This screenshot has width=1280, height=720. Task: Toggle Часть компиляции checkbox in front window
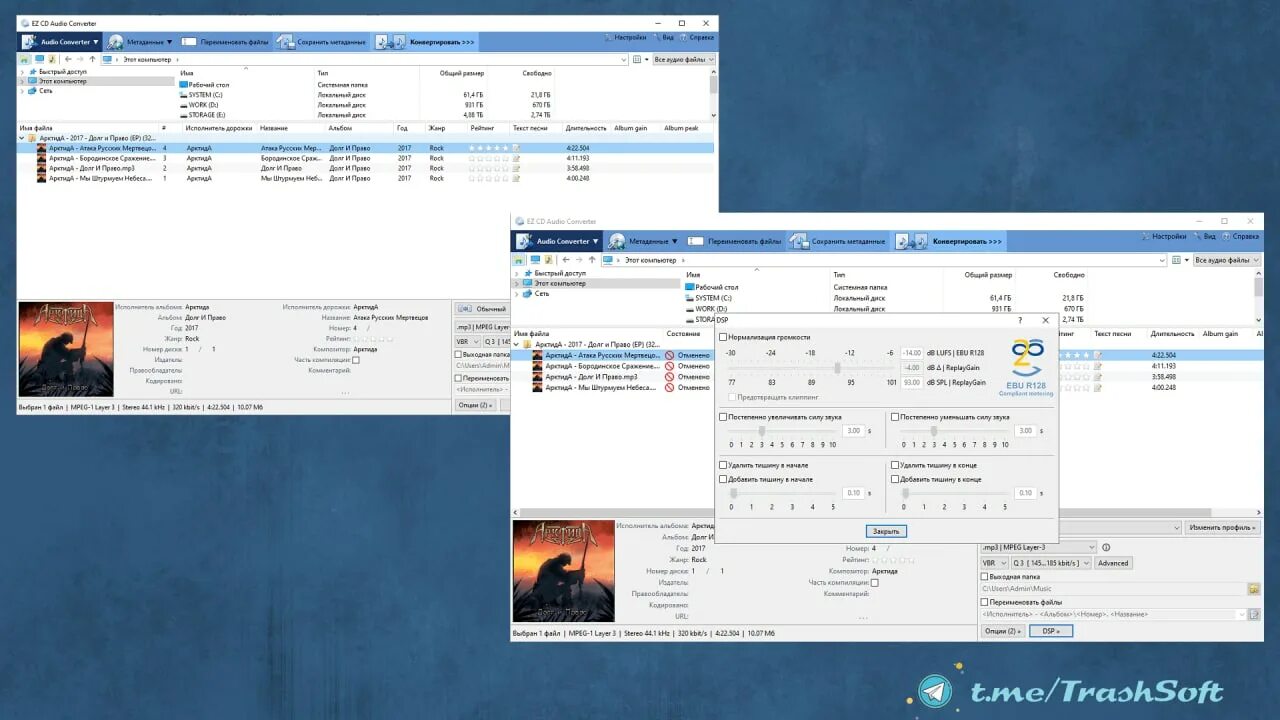(x=874, y=582)
